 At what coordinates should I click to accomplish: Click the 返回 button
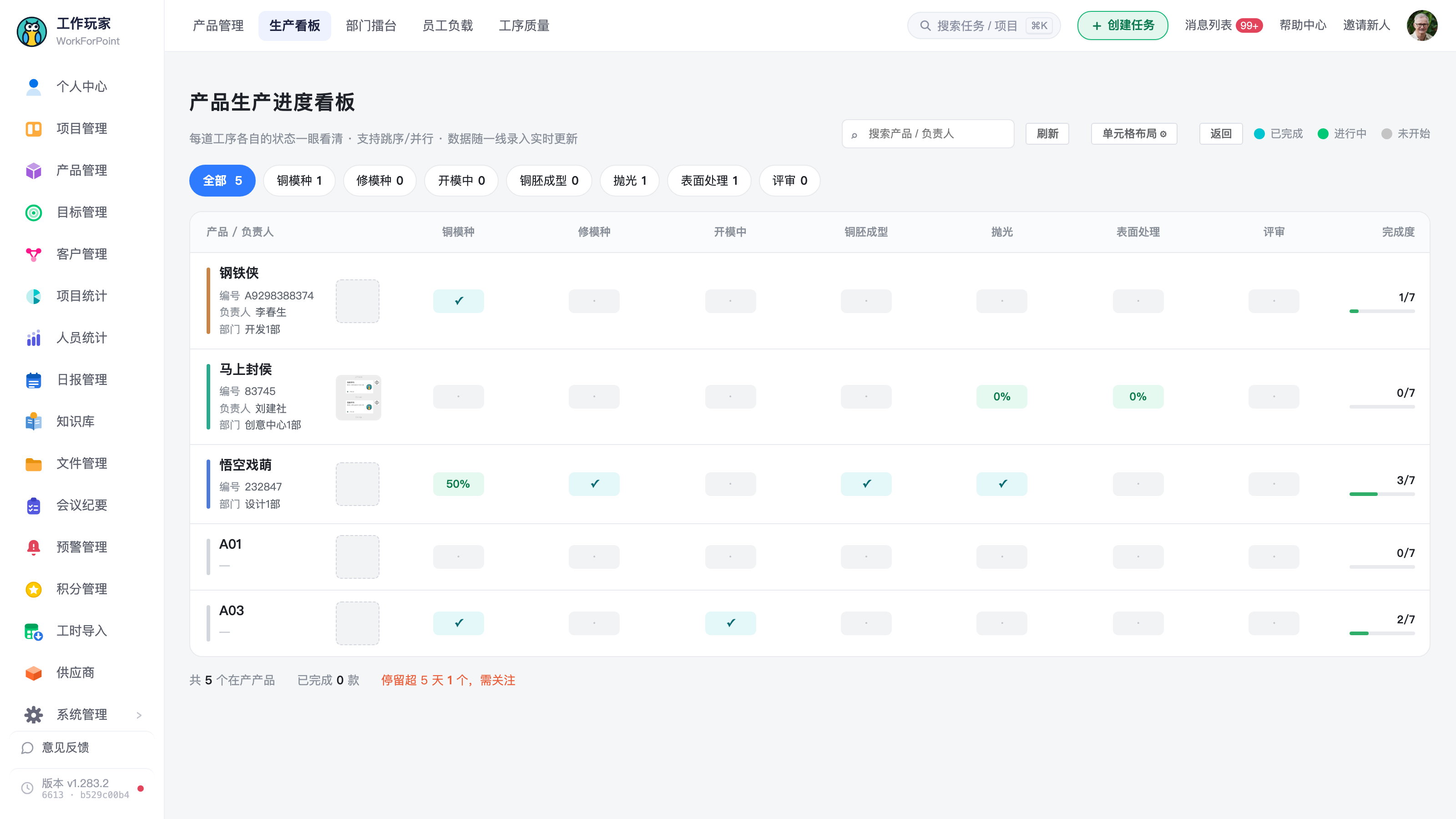click(1221, 134)
